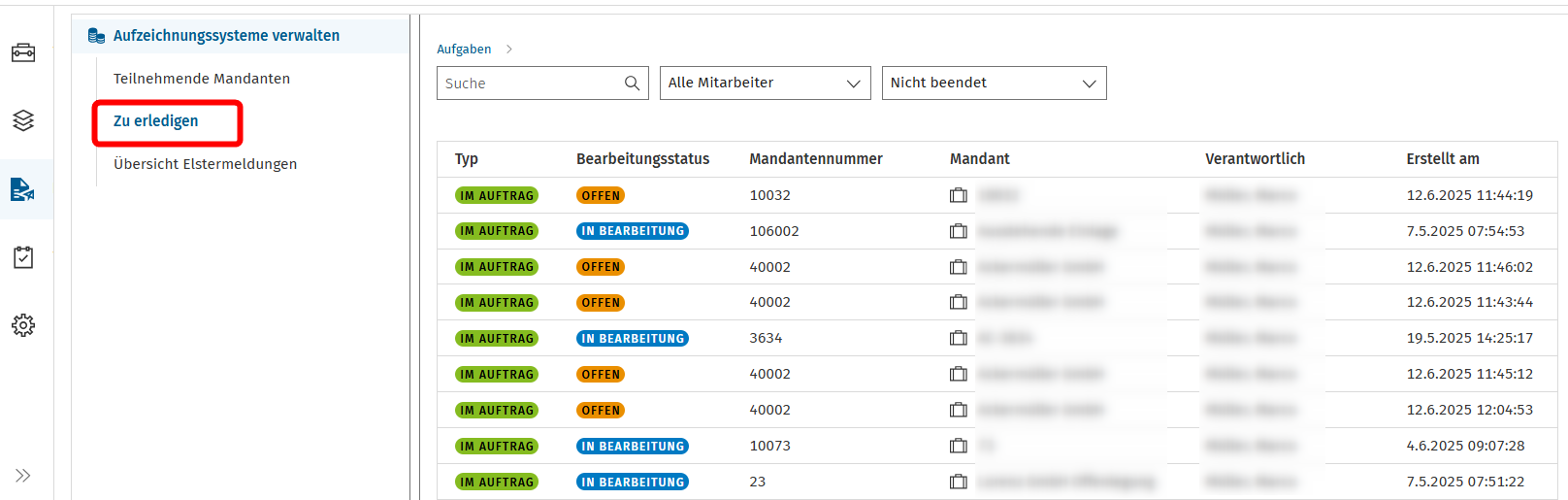1568x500 pixels.
Task: Click Mandantennummer 10073 cell
Action: (769, 446)
